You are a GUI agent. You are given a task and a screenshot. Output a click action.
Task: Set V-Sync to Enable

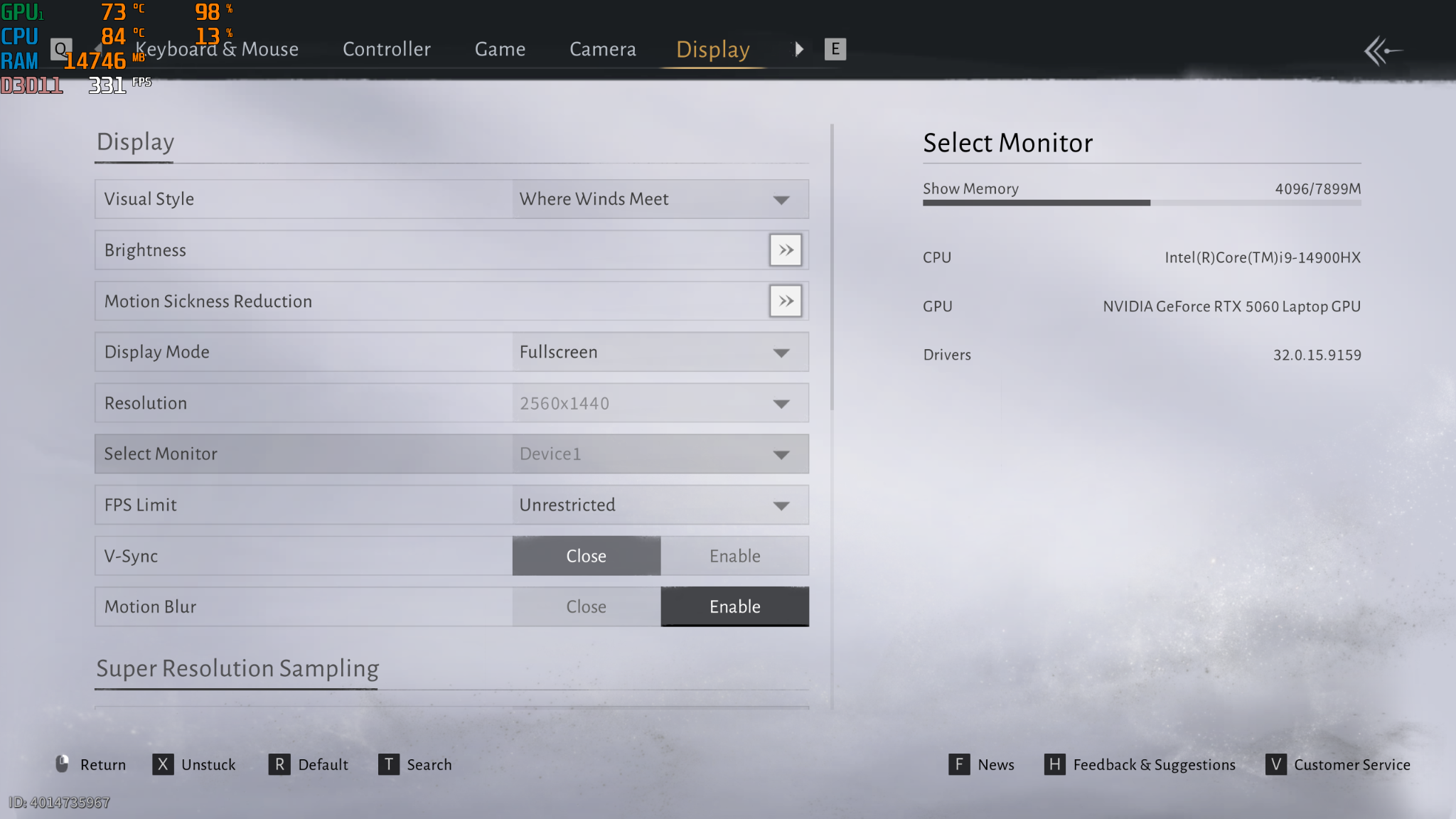734,556
